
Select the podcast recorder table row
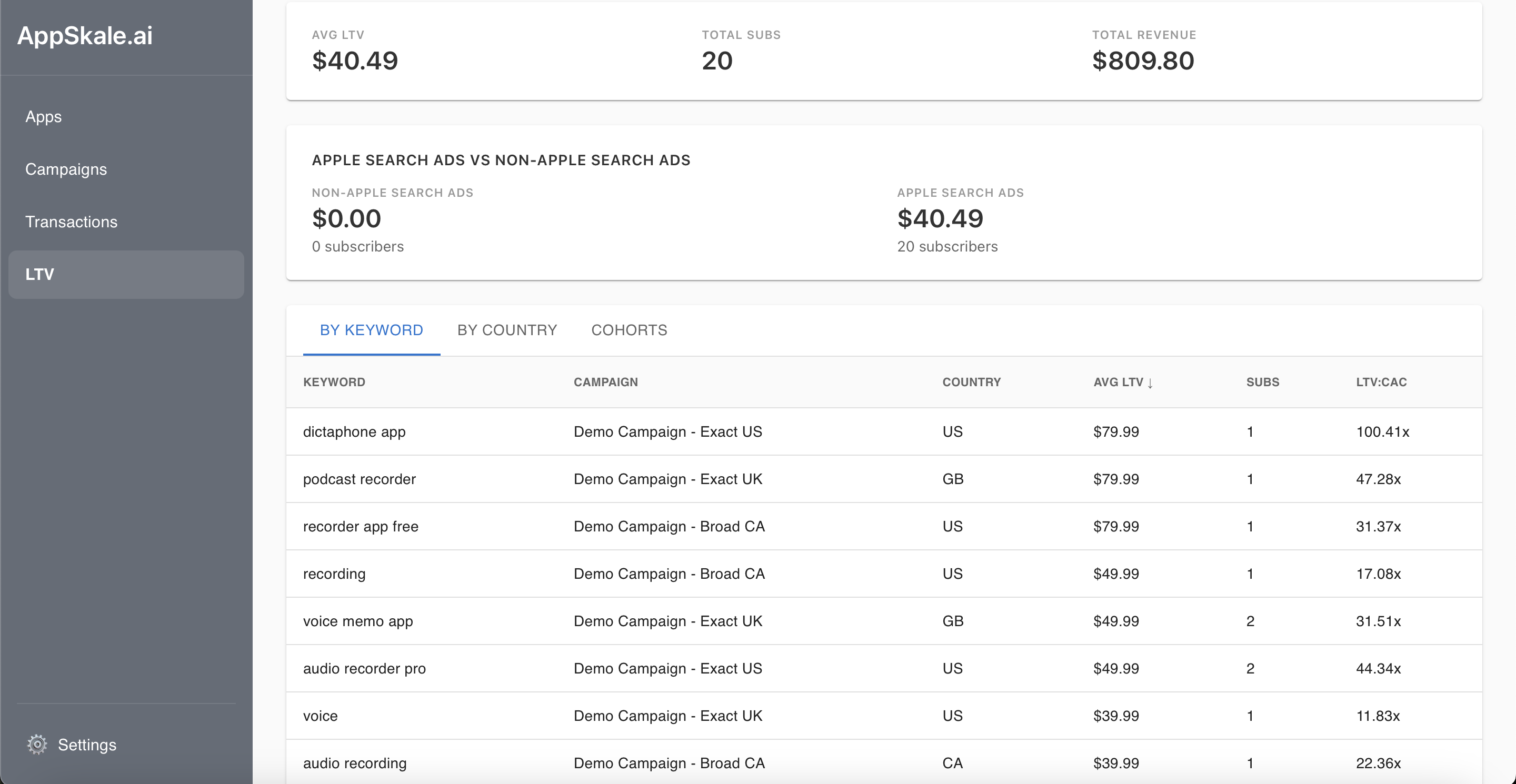click(359, 479)
